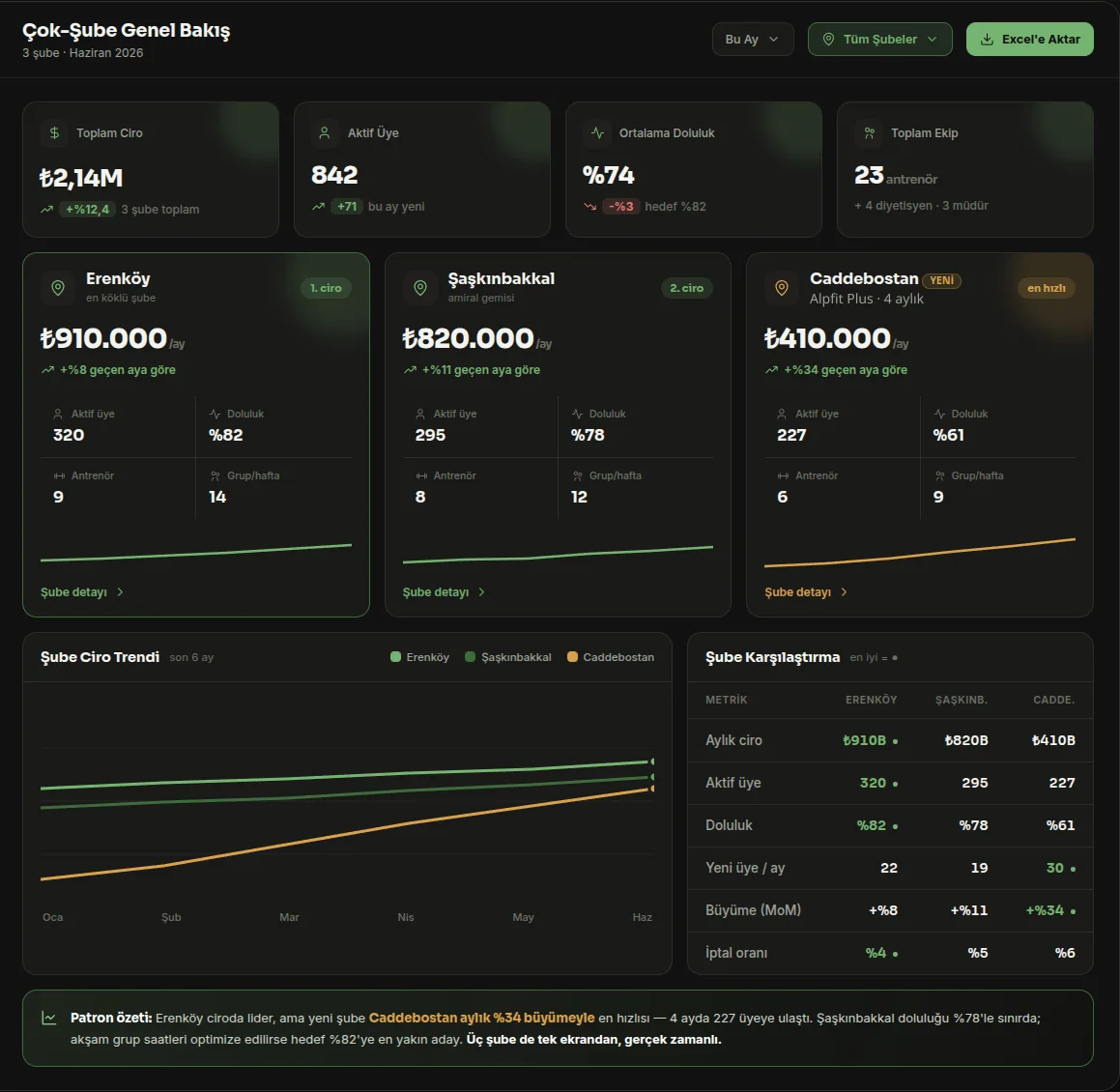Click the Erenköy location pin icon
1120x1092 pixels.
click(x=59, y=288)
